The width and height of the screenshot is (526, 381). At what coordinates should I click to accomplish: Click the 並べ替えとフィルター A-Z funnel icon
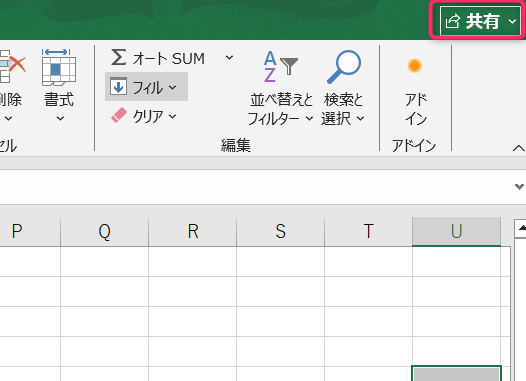(x=280, y=66)
